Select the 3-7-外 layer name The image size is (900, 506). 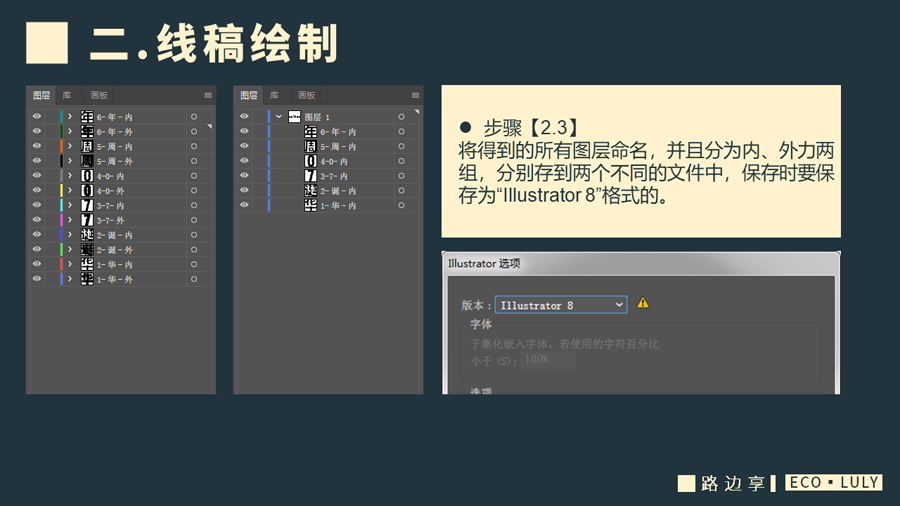[x=110, y=220]
